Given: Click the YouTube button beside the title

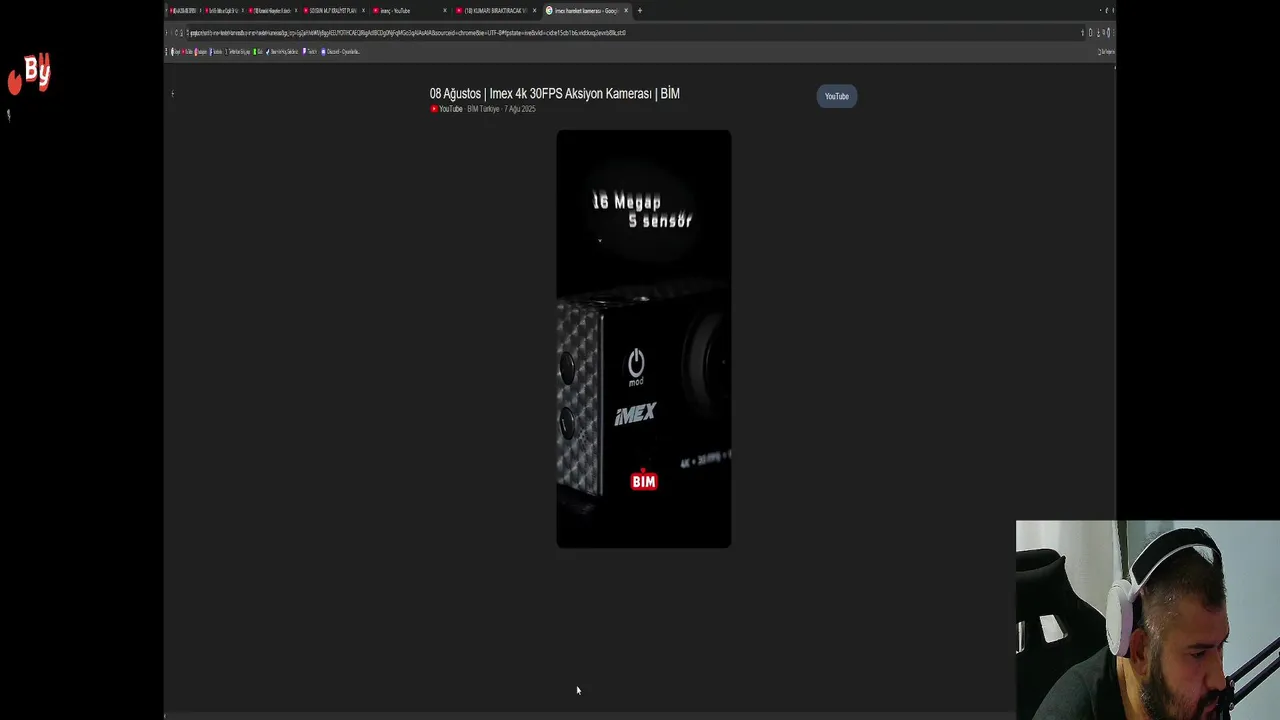Looking at the screenshot, I should (x=836, y=96).
